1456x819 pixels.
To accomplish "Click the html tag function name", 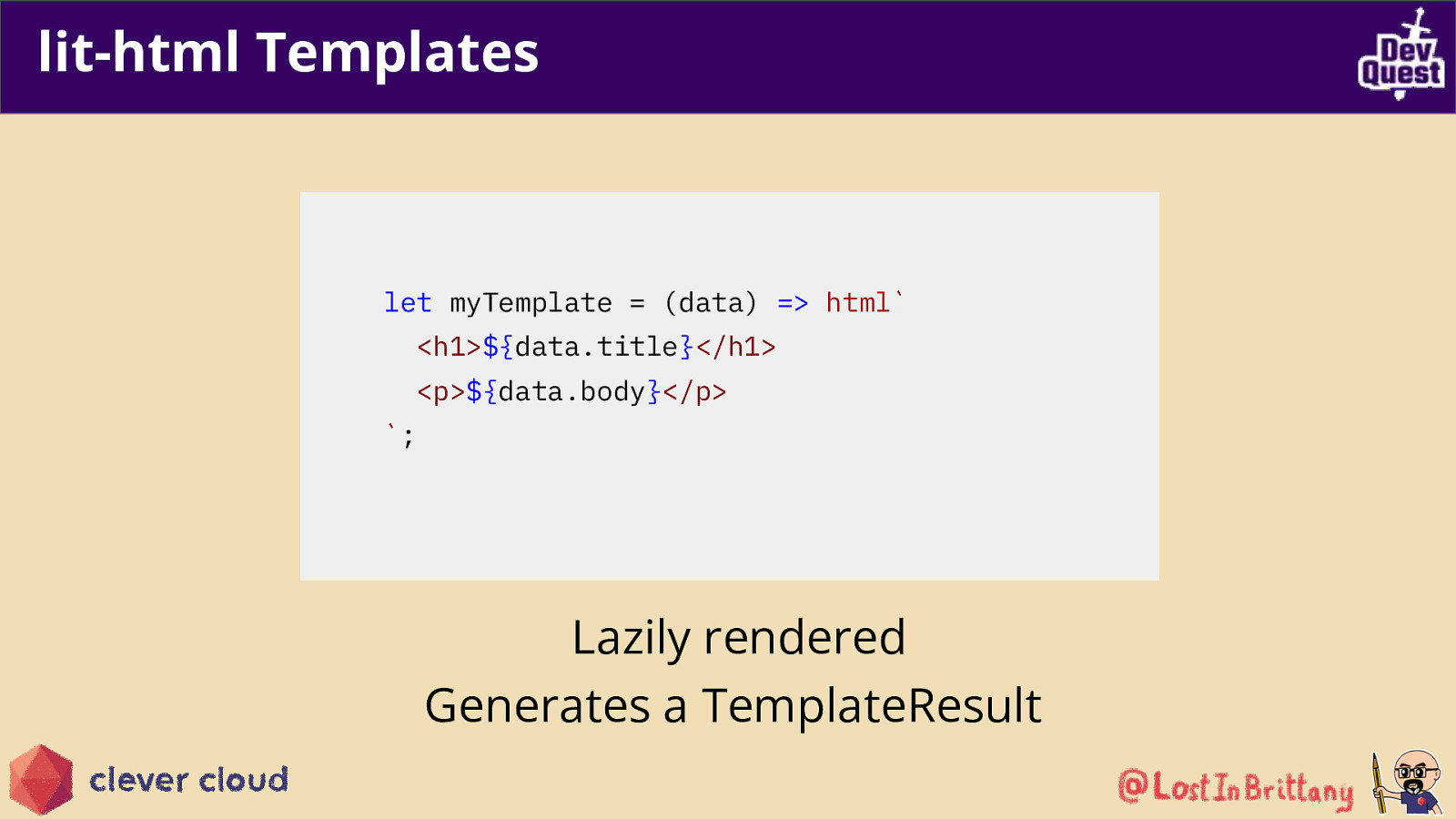I will pos(857,302).
